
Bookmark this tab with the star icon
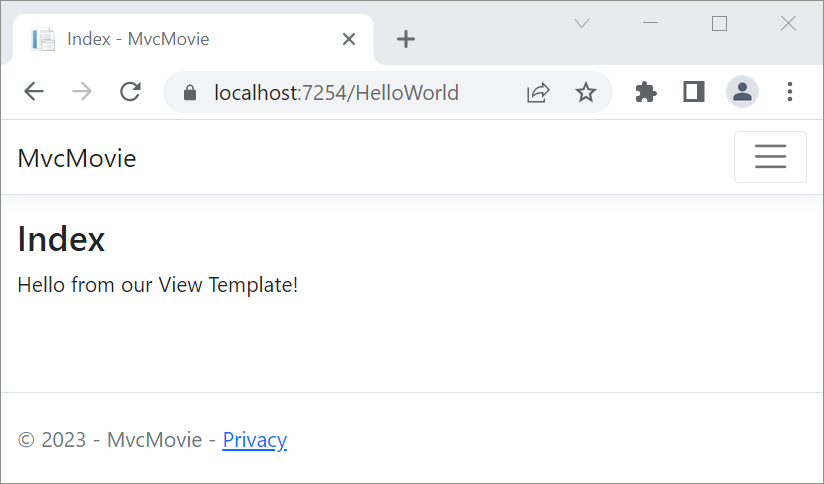click(586, 93)
